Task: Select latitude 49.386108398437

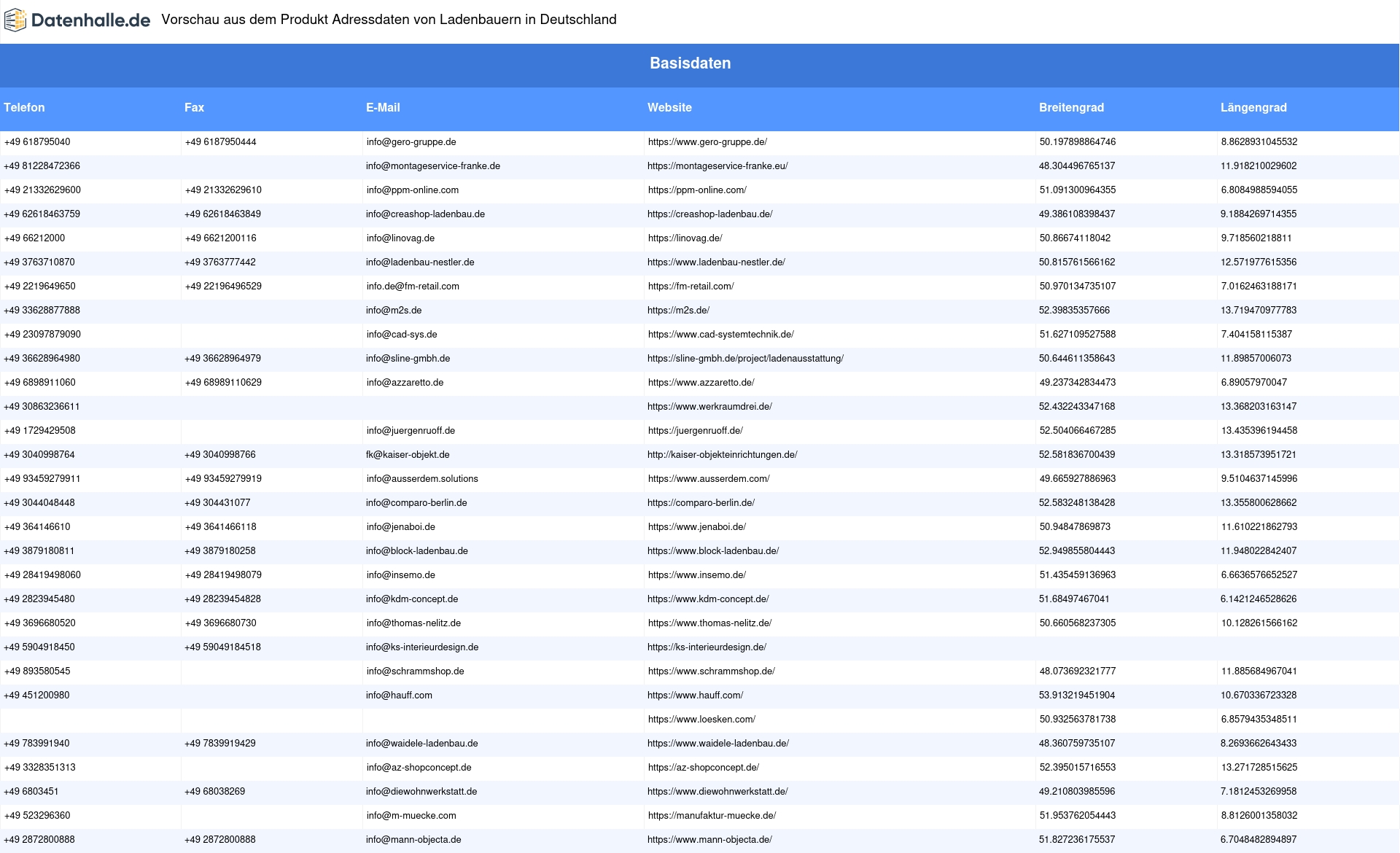Action: coord(1076,214)
